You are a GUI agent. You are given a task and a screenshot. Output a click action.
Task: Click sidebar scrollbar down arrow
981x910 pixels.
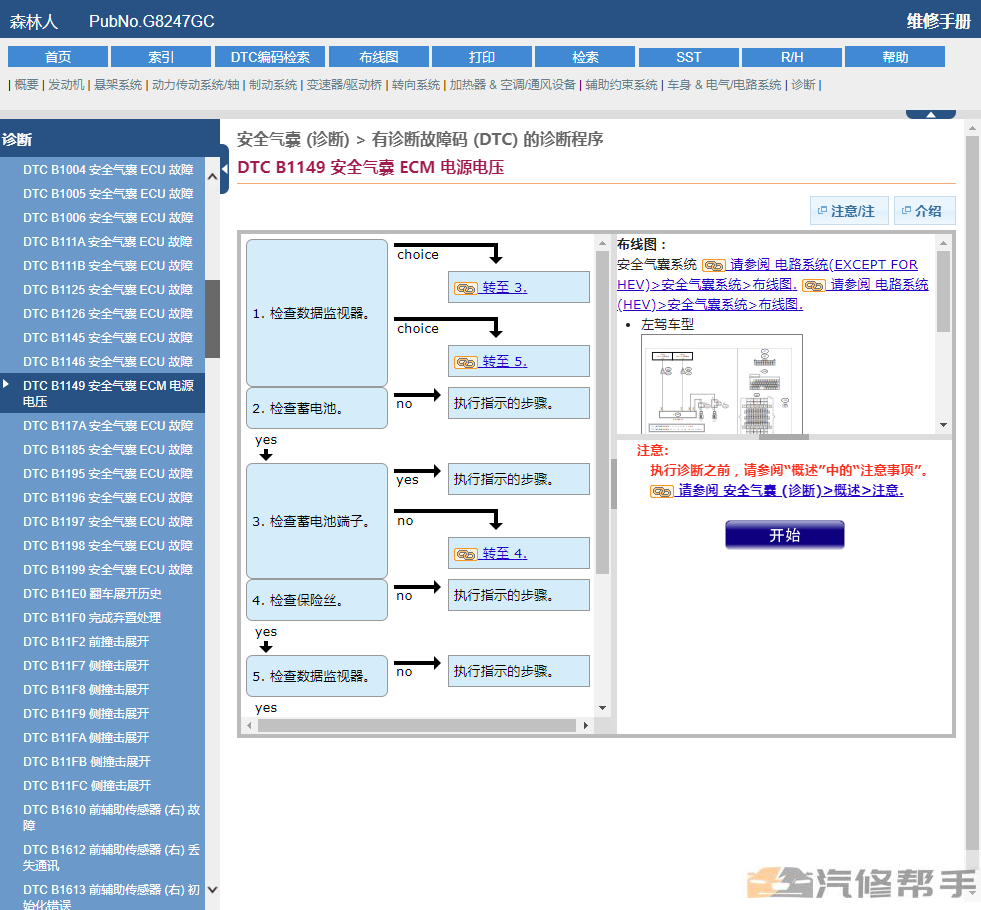pyautogui.click(x=213, y=889)
